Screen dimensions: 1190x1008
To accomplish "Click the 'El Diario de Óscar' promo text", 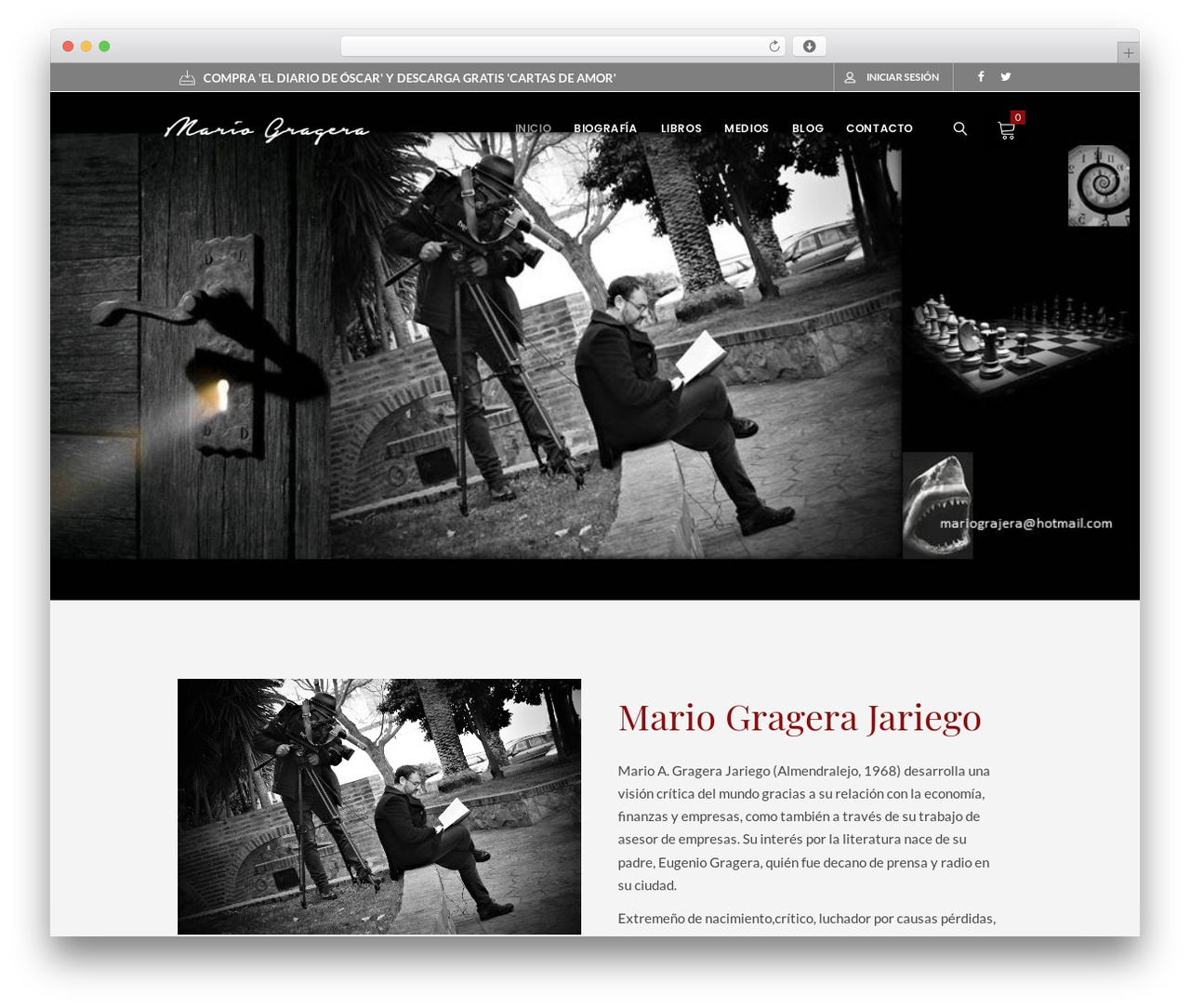I will [x=409, y=78].
